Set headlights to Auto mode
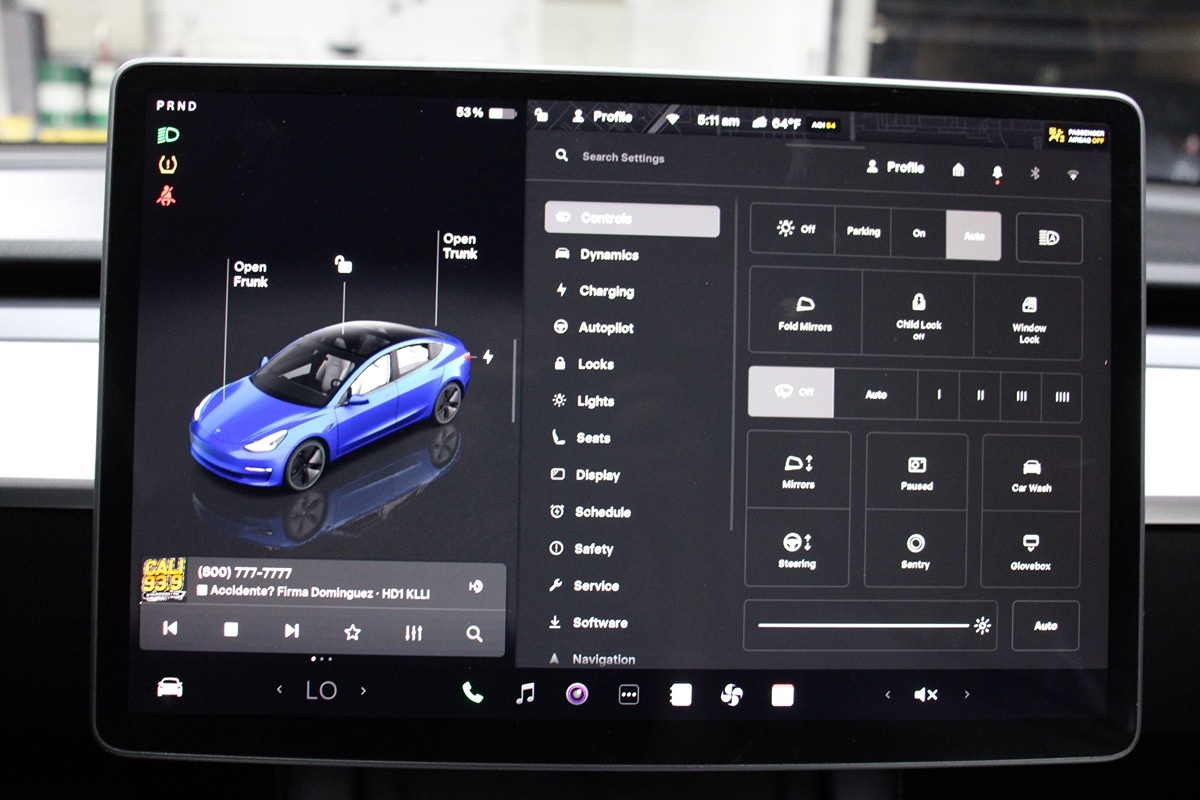The height and width of the screenshot is (800, 1200). [973, 236]
